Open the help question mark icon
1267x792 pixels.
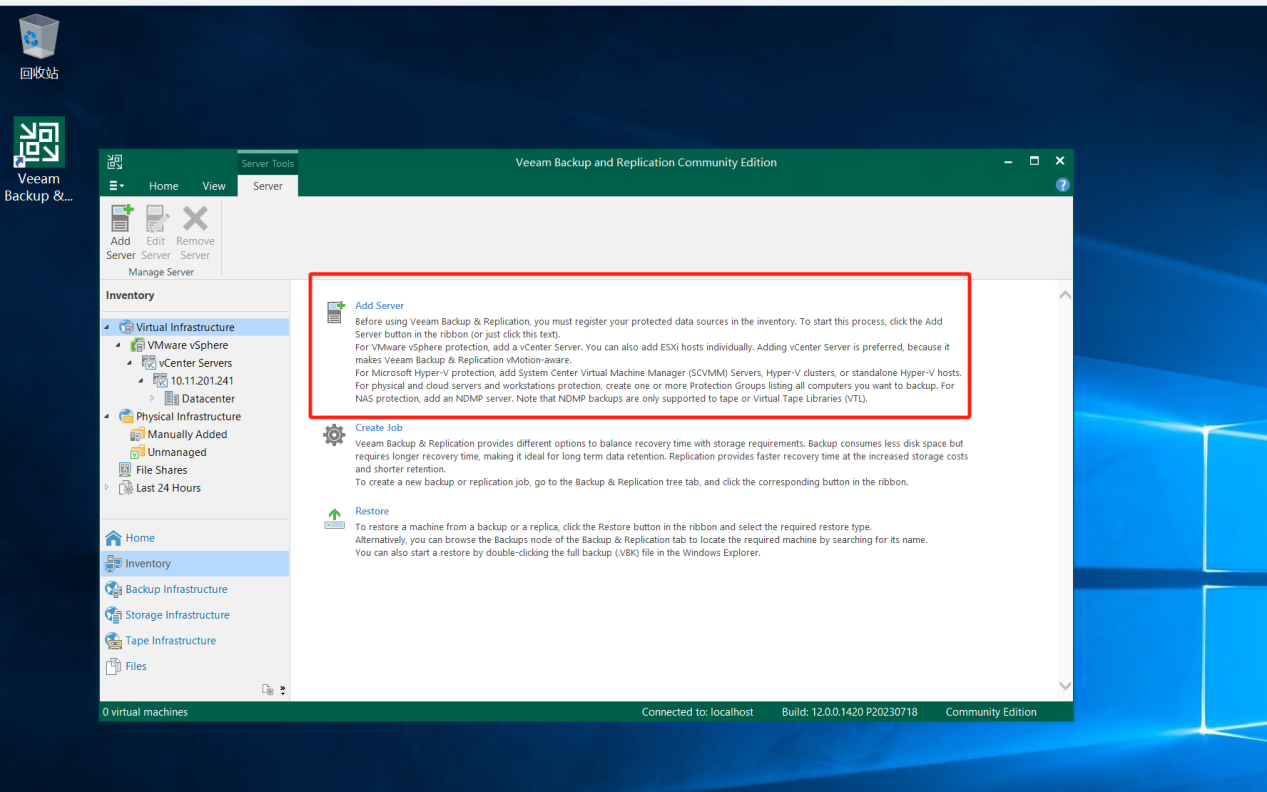(x=1062, y=185)
